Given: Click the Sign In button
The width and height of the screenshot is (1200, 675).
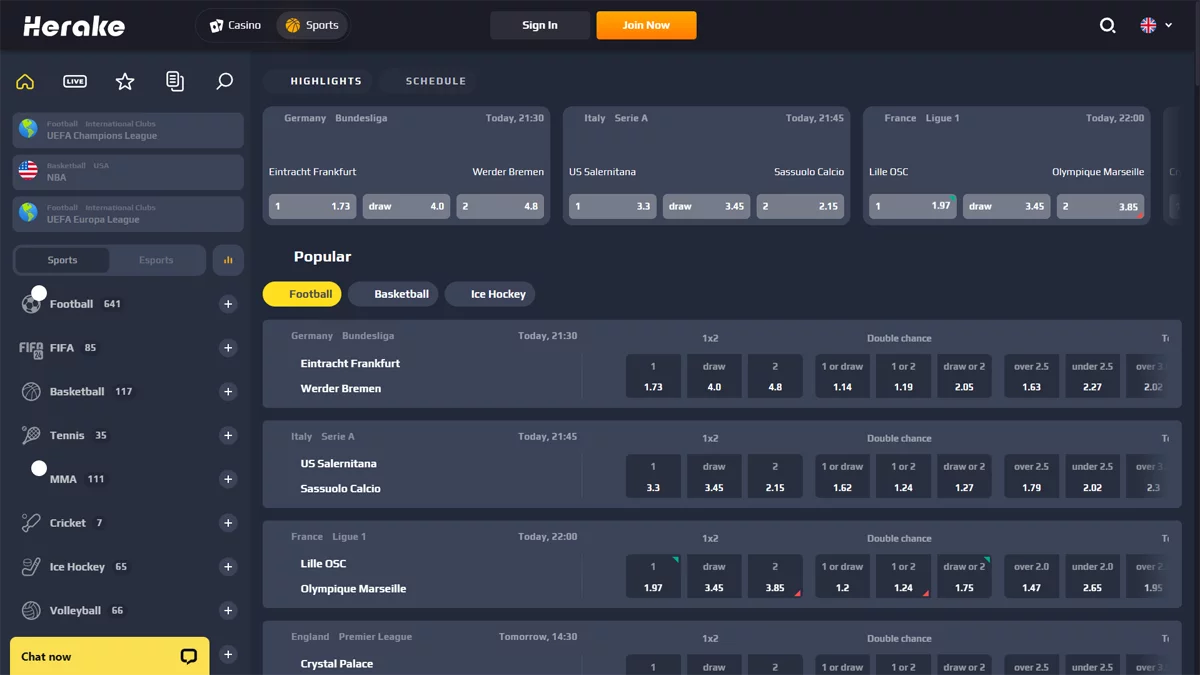Looking at the screenshot, I should [x=540, y=25].
